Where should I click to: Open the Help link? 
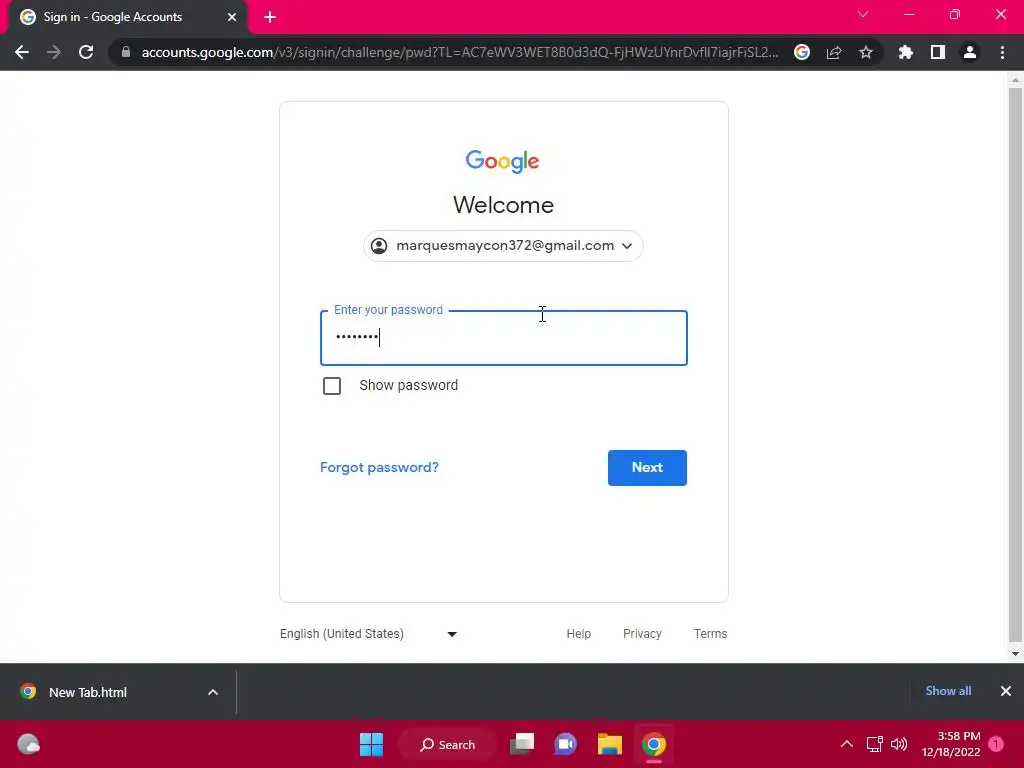[579, 633]
